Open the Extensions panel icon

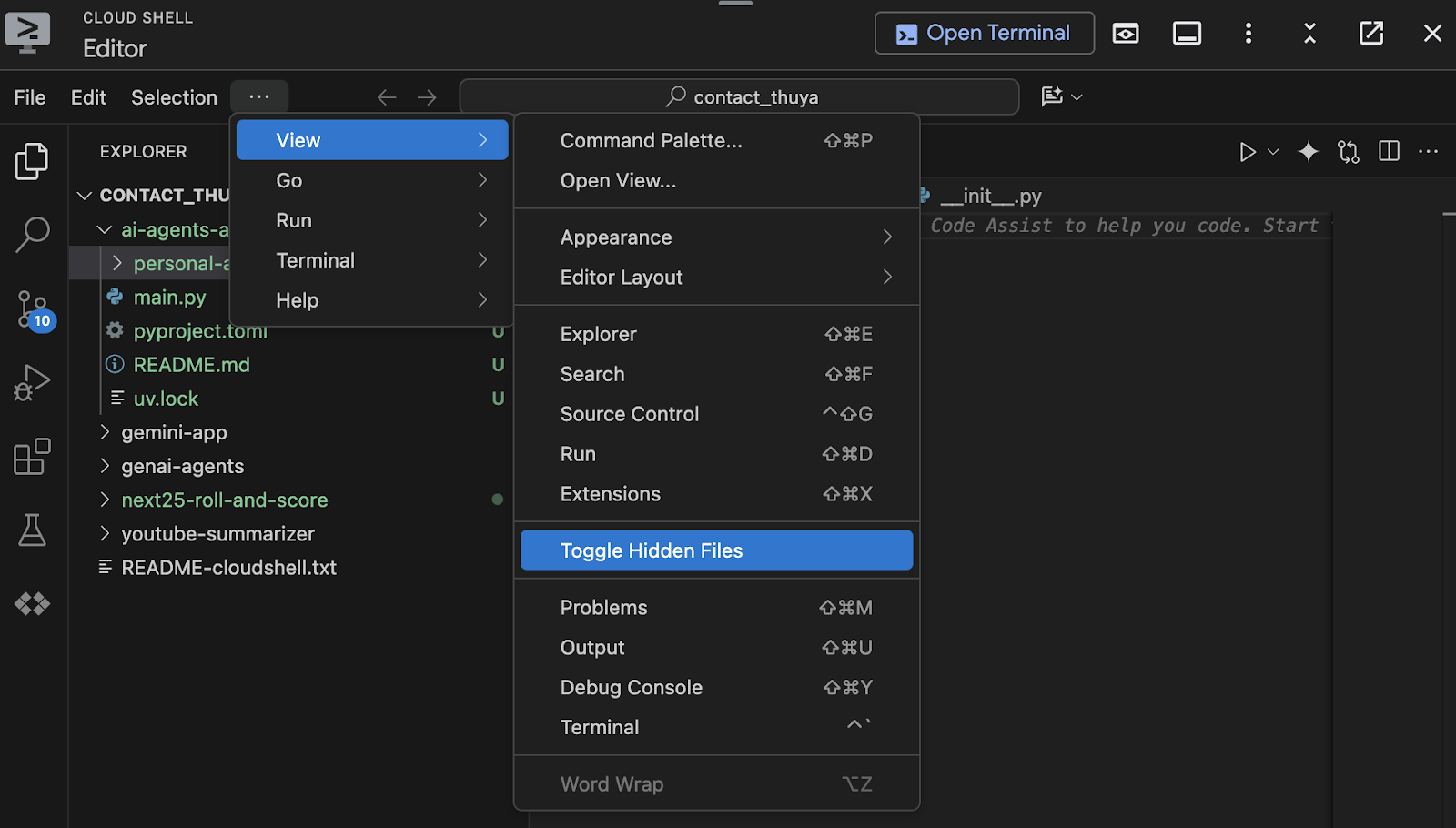coord(32,457)
